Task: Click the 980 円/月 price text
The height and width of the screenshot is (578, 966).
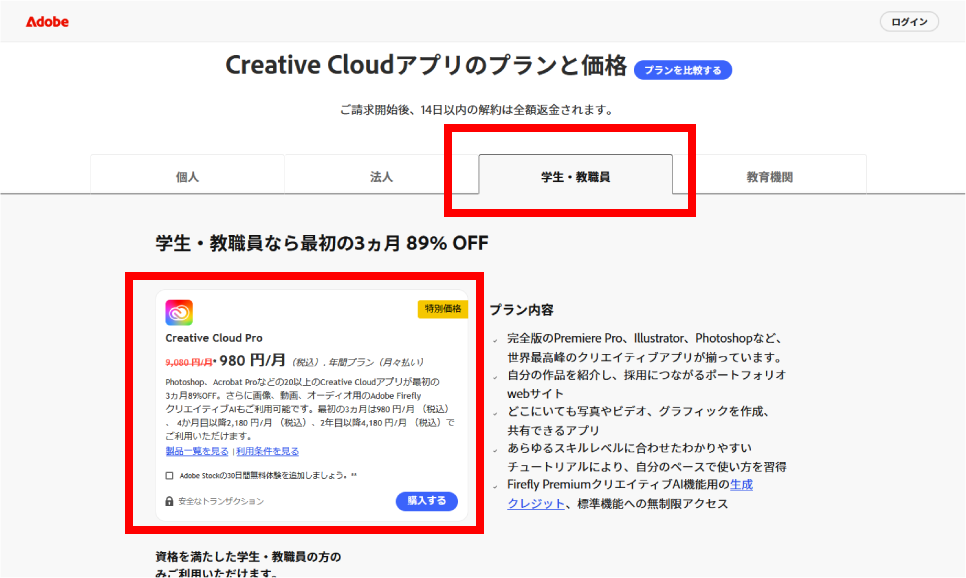Action: 253,360
